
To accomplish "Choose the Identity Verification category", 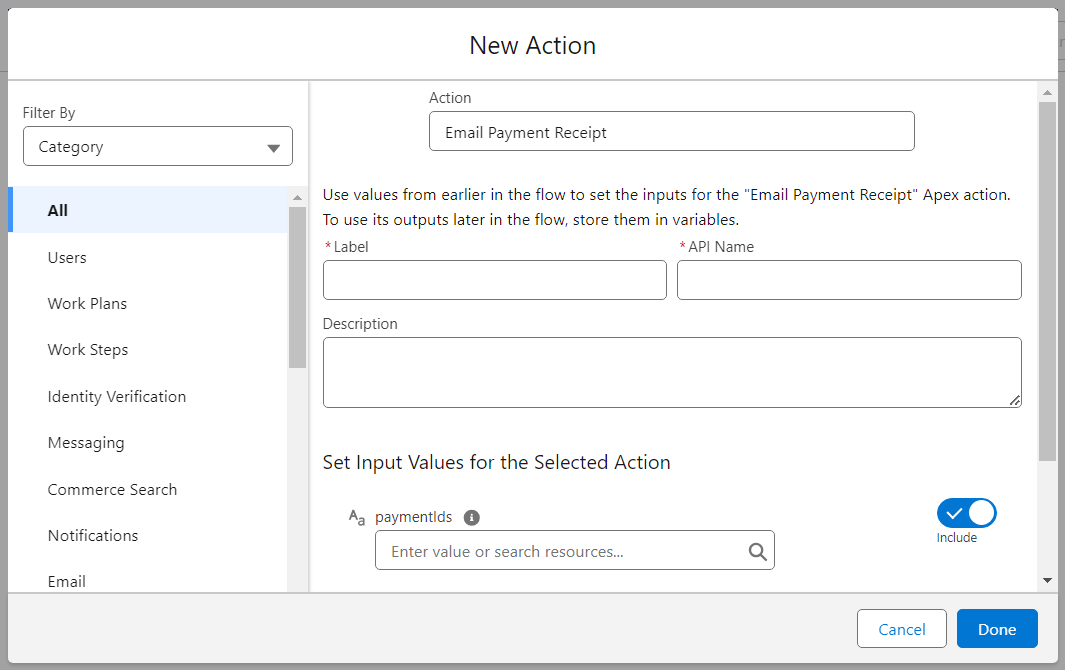I will tap(117, 397).
